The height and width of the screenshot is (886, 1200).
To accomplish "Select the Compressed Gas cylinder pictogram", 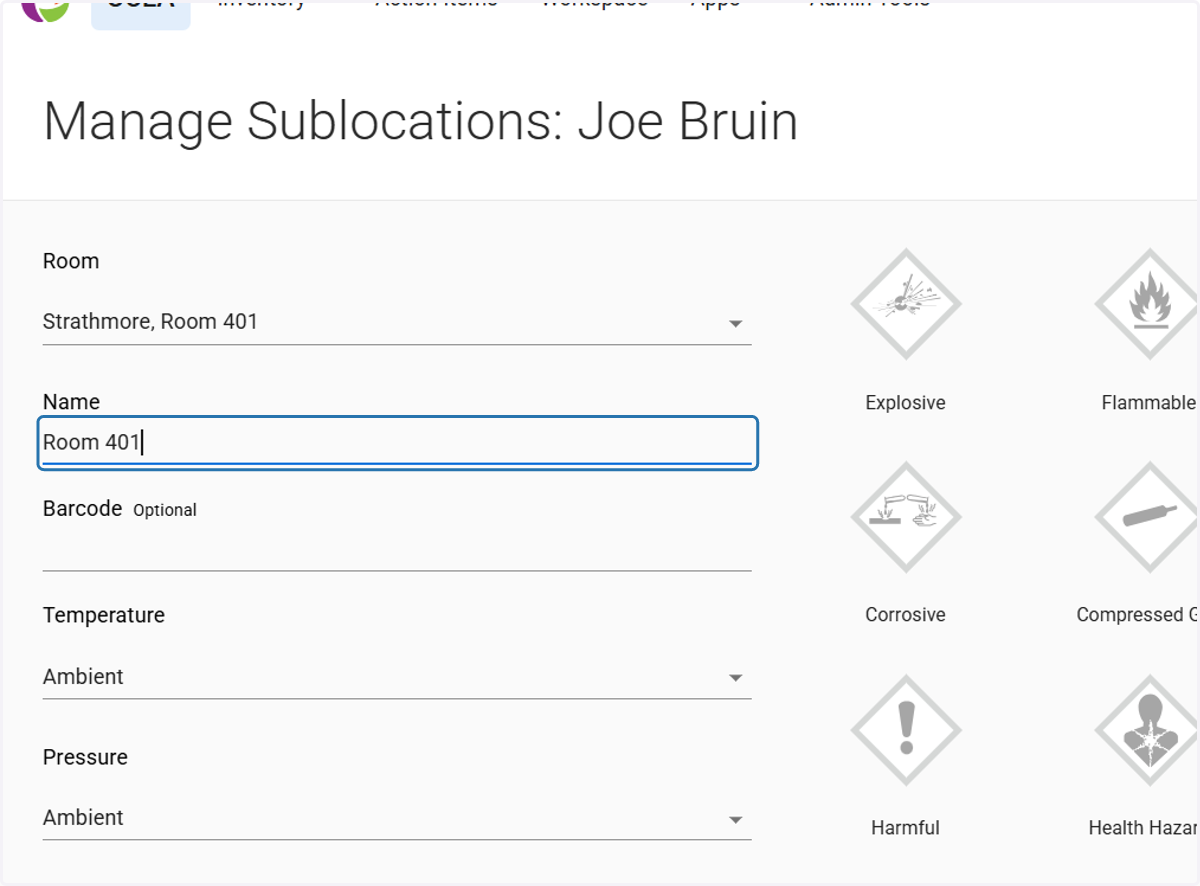I will coord(1148,516).
